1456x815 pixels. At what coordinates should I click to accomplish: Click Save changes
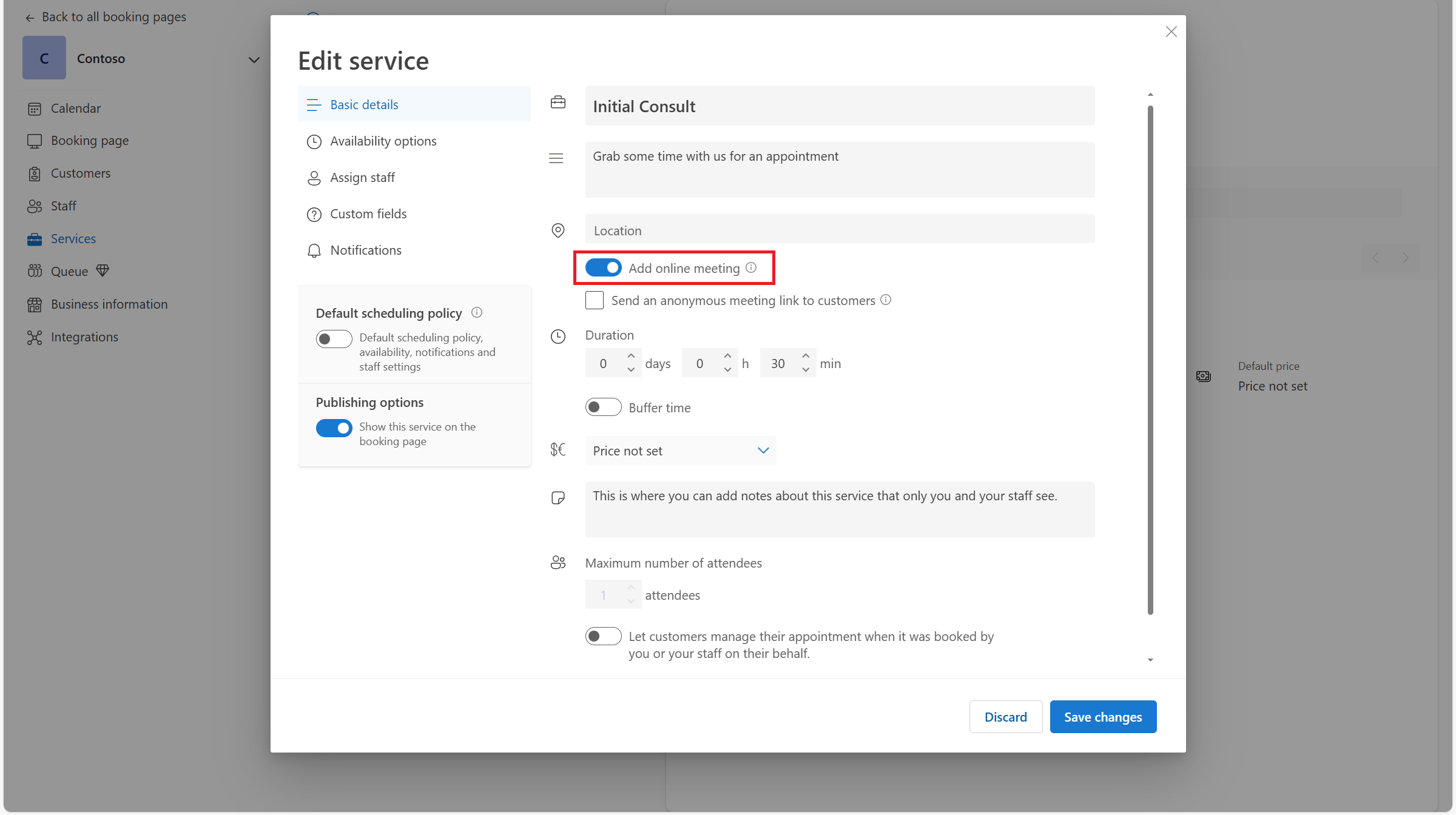coord(1103,716)
